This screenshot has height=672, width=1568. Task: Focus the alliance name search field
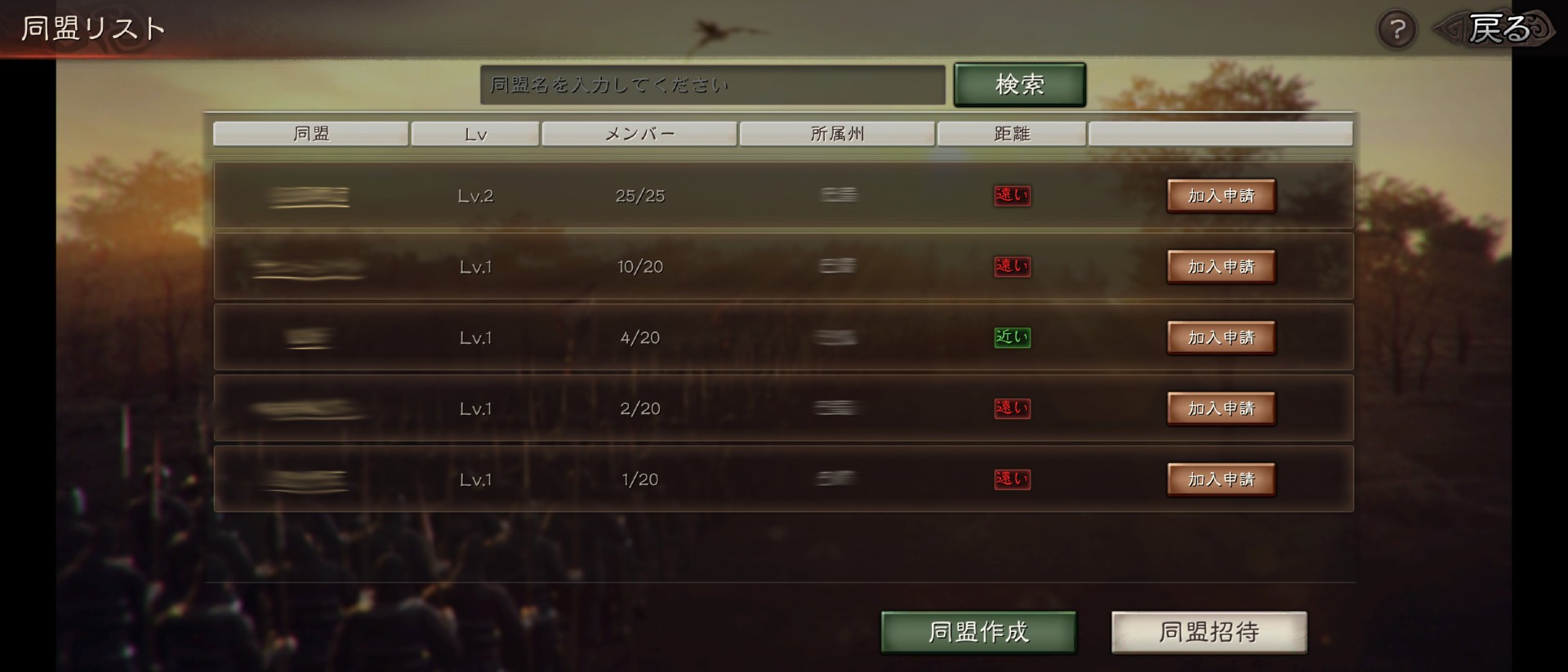[x=712, y=85]
